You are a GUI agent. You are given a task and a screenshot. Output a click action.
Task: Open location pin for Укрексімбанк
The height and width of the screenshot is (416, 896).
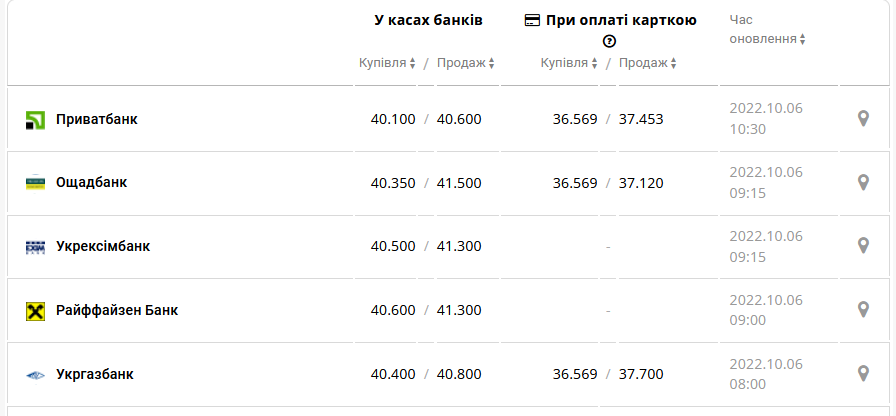tap(864, 246)
